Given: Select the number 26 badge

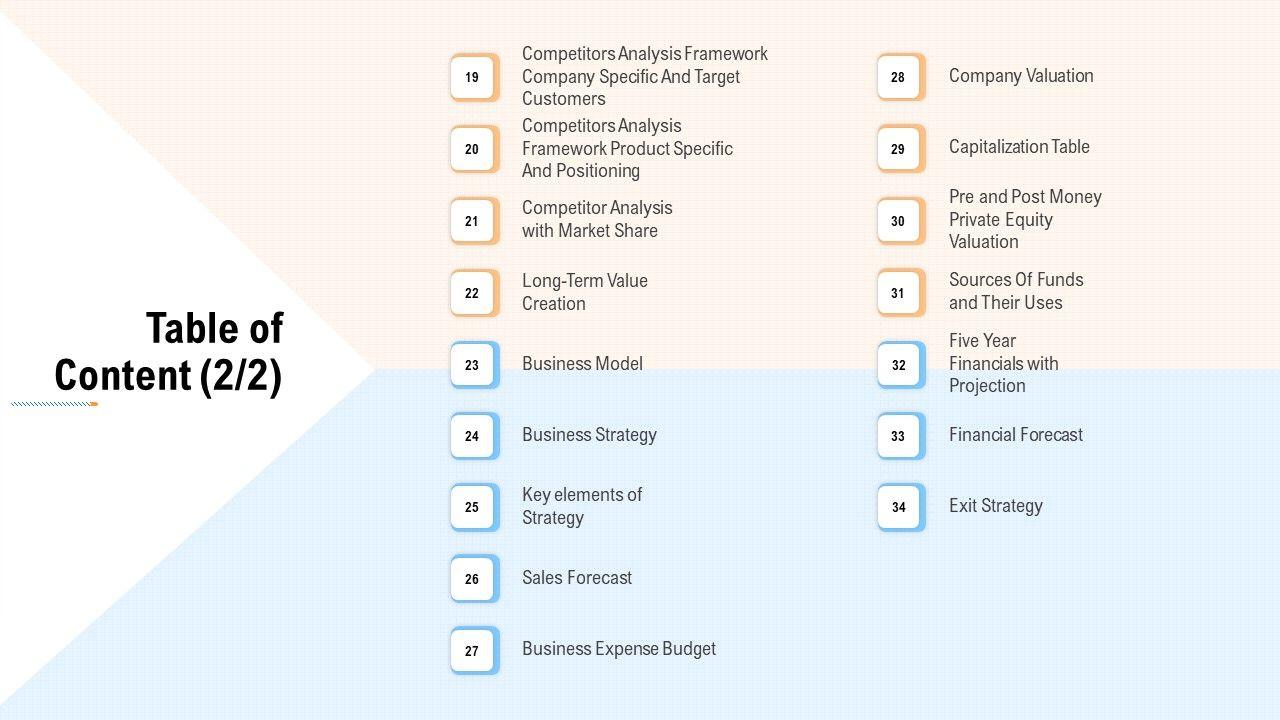Looking at the screenshot, I should pyautogui.click(x=472, y=579).
